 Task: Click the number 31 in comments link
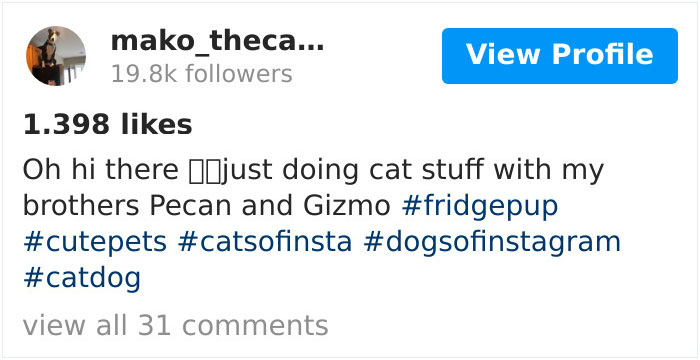click(154, 325)
